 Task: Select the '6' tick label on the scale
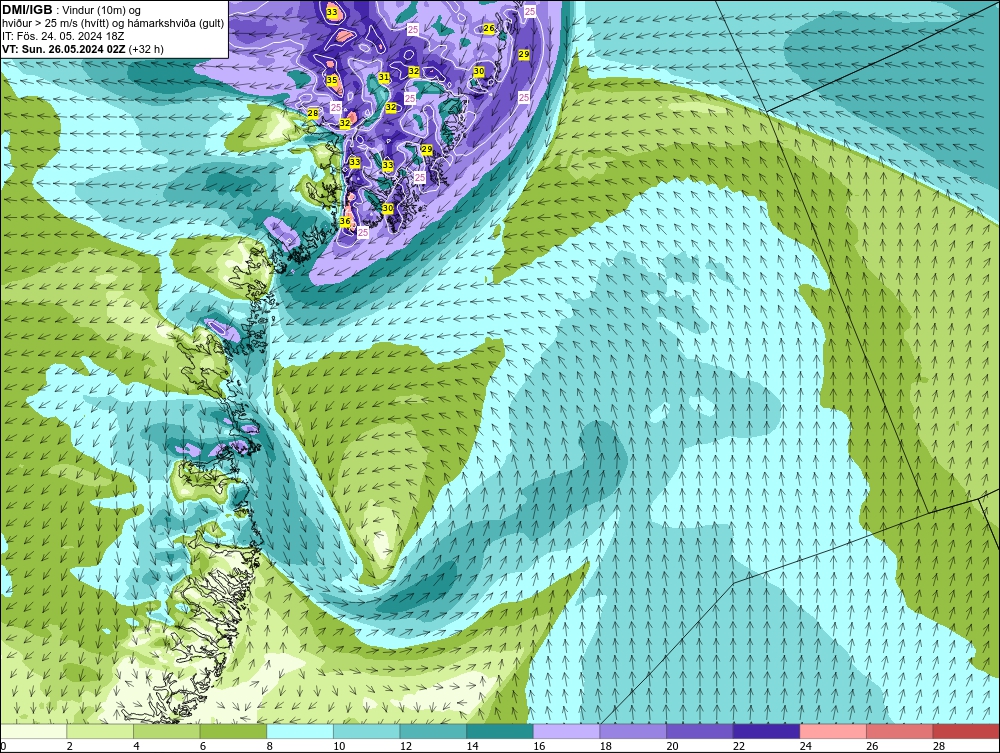tap(203, 746)
